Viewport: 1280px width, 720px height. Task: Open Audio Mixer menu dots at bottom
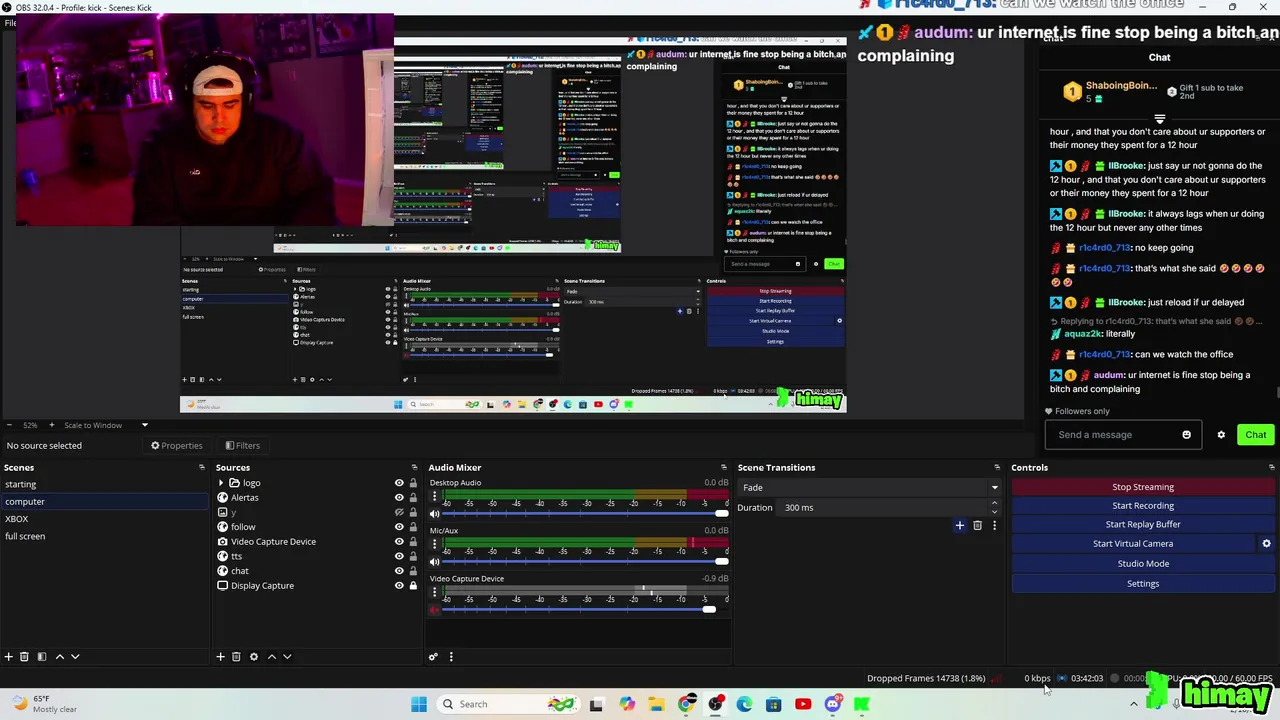(x=451, y=657)
